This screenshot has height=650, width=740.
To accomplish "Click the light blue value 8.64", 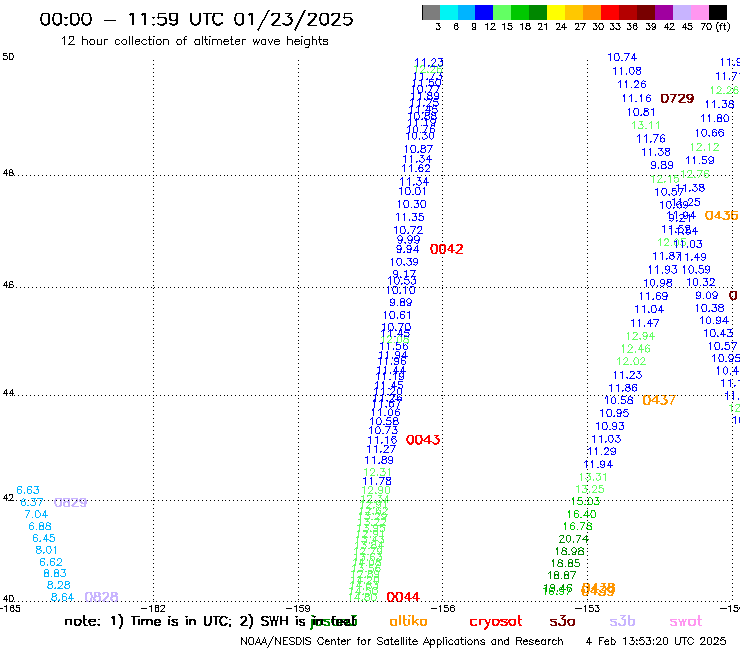I will pyautogui.click(x=62, y=597).
